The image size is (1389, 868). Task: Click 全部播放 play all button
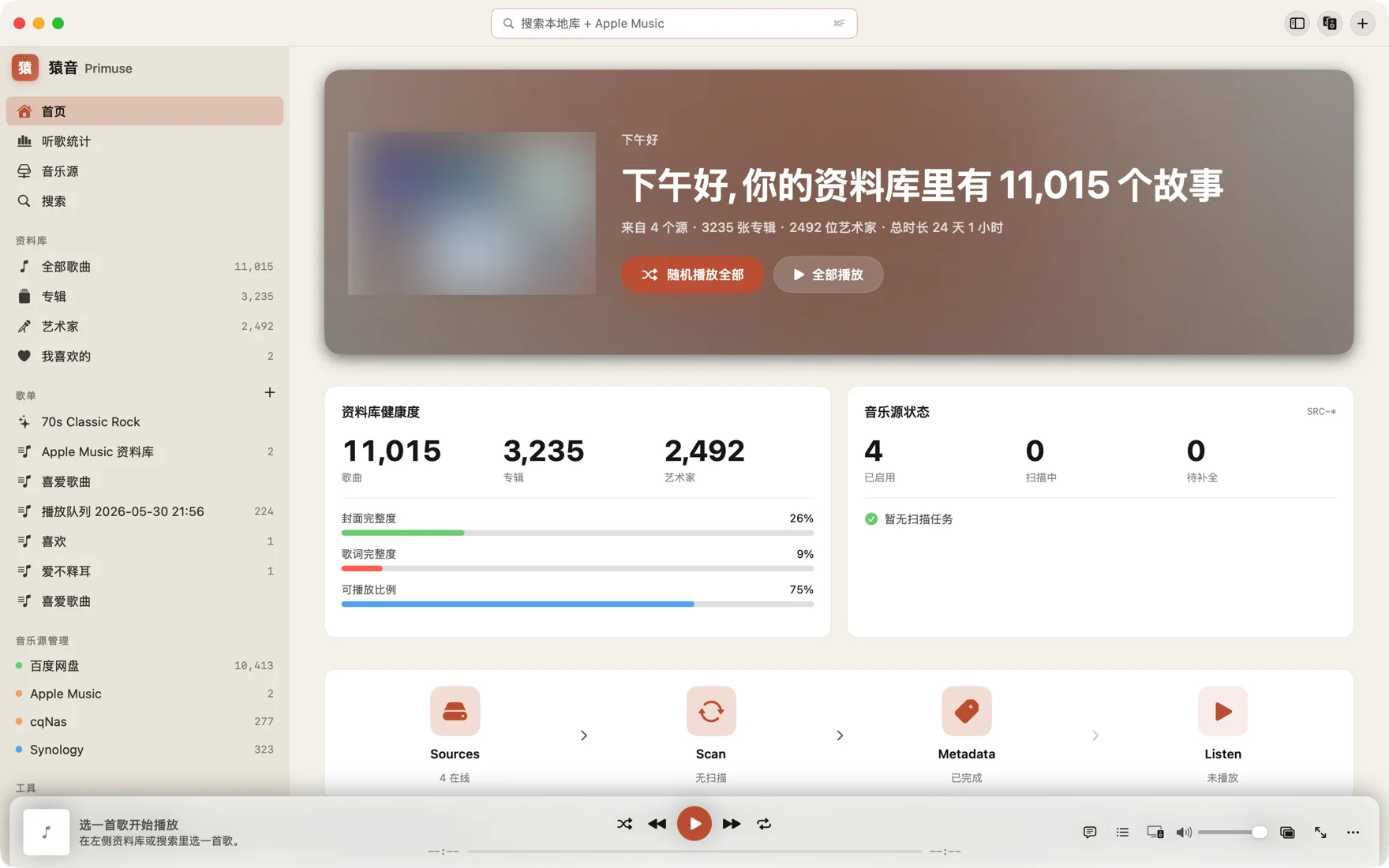point(828,275)
